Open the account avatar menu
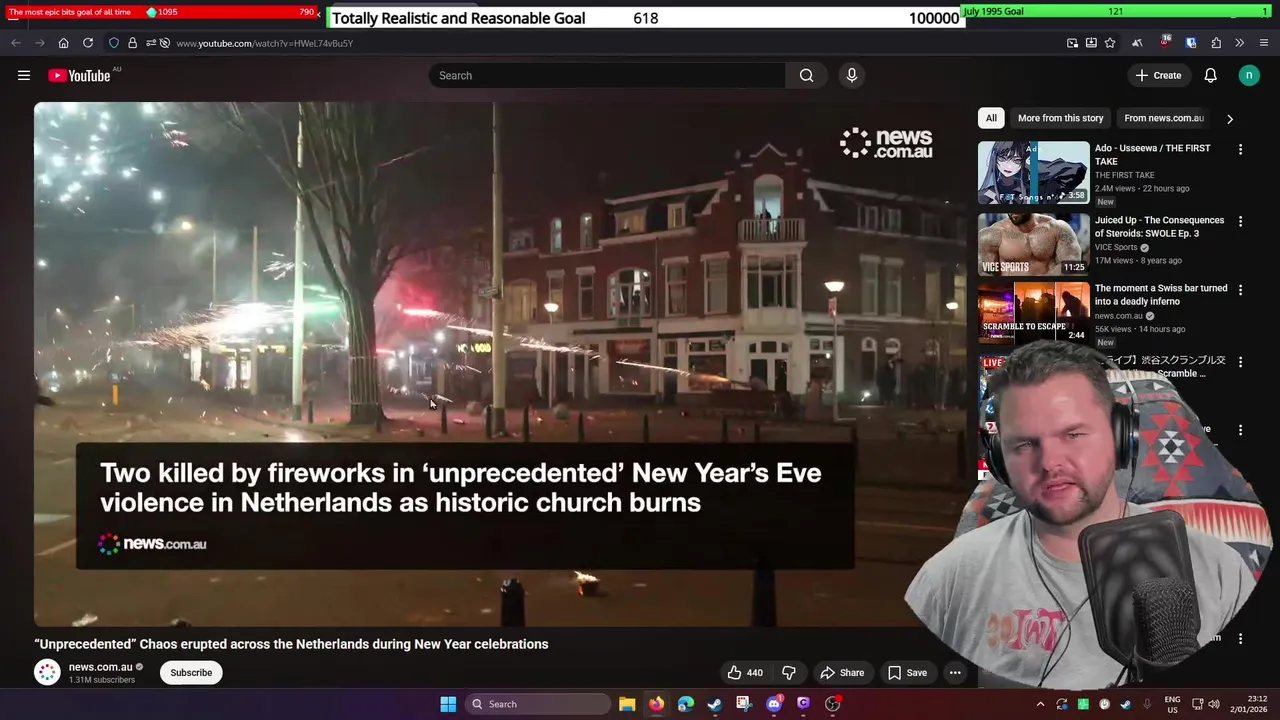 [1249, 75]
